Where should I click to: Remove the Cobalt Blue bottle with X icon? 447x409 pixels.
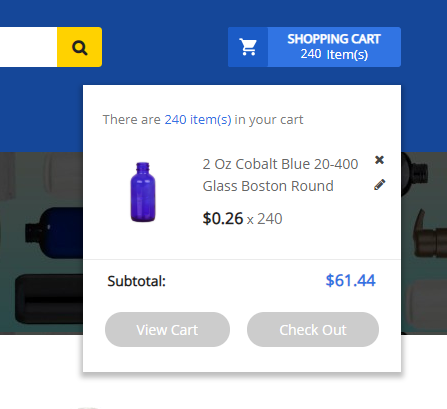pyautogui.click(x=379, y=160)
